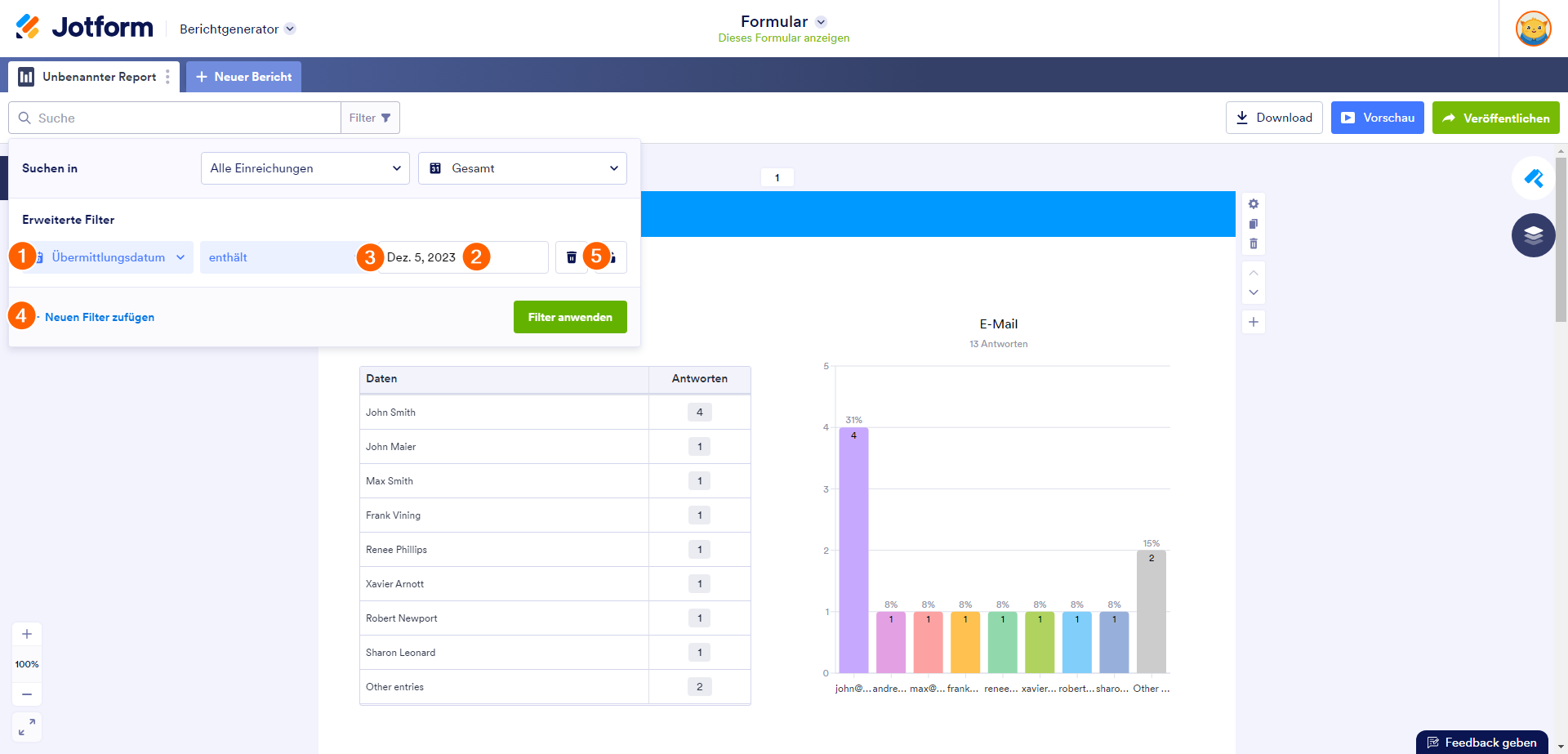Click the duplicate element icon under the gear

coord(1254,224)
